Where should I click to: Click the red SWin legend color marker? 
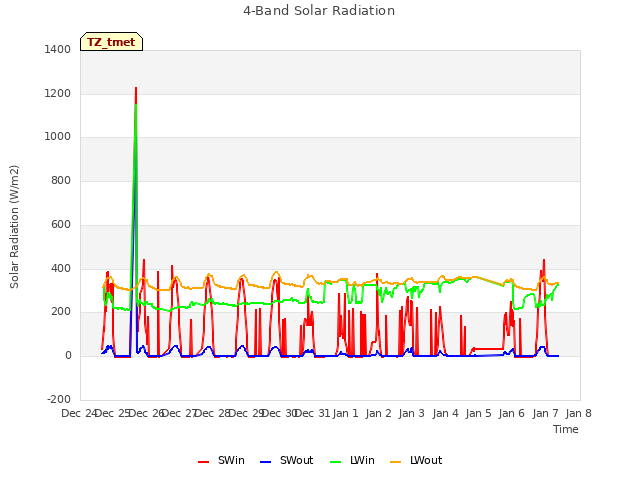point(203,462)
